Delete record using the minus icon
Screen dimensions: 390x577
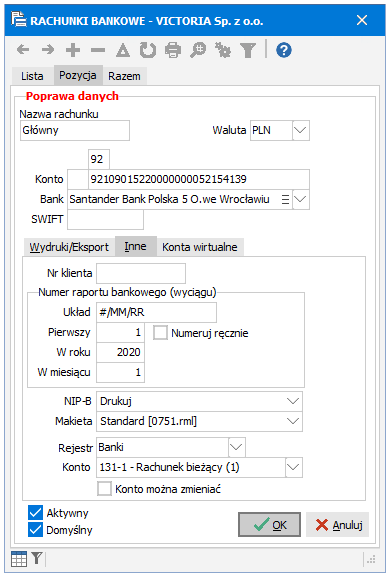pos(98,50)
